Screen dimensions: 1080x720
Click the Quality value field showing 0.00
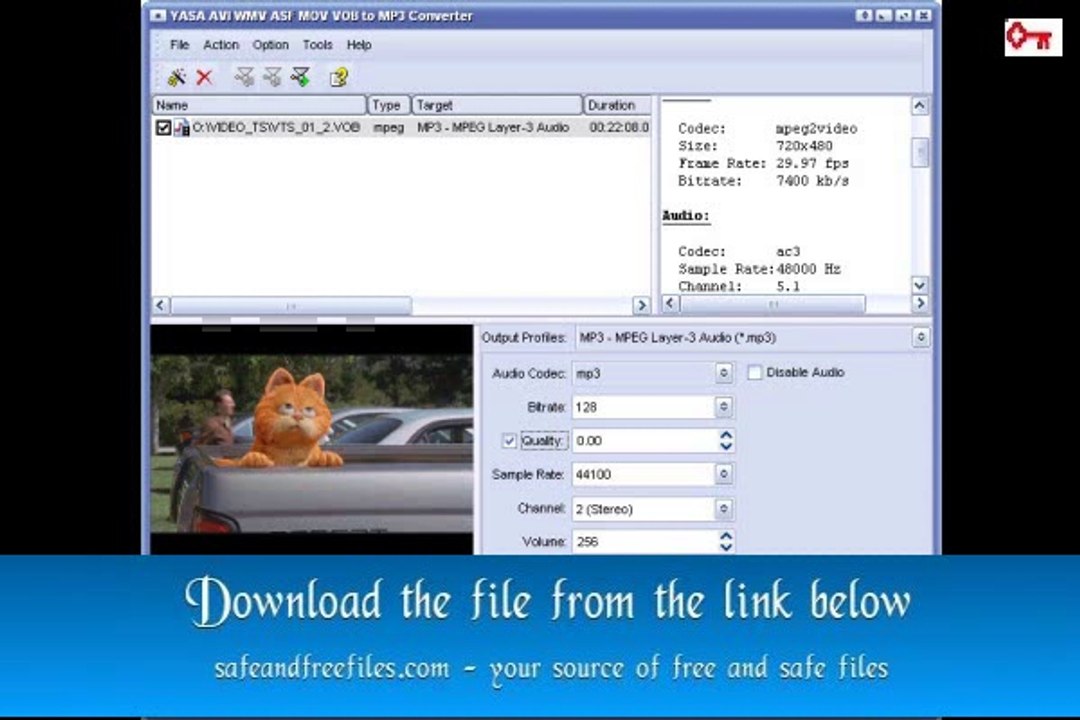645,441
